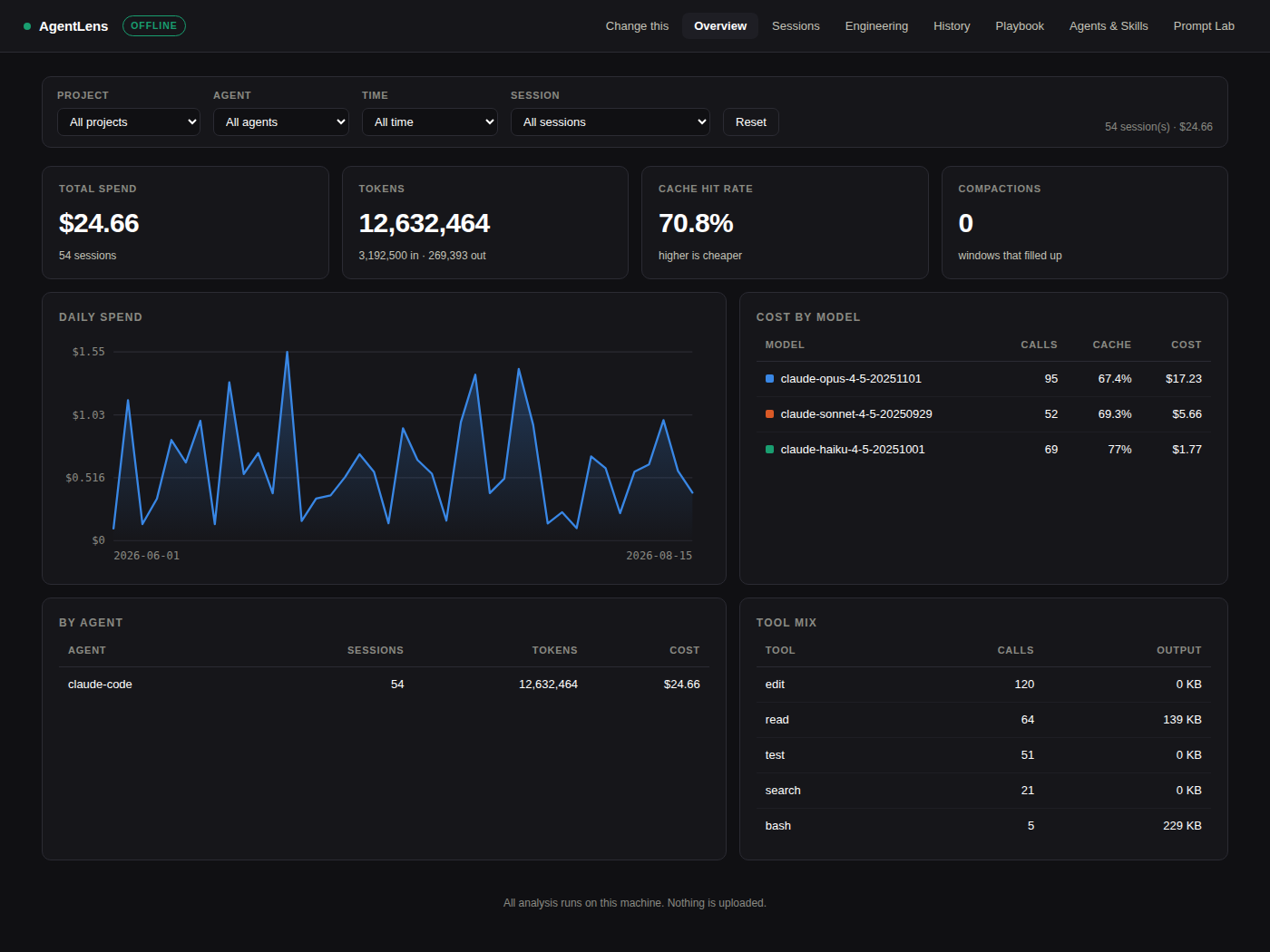
Task: Click the blue swatch for claude-opus-4-5-20251101
Action: pos(769,379)
